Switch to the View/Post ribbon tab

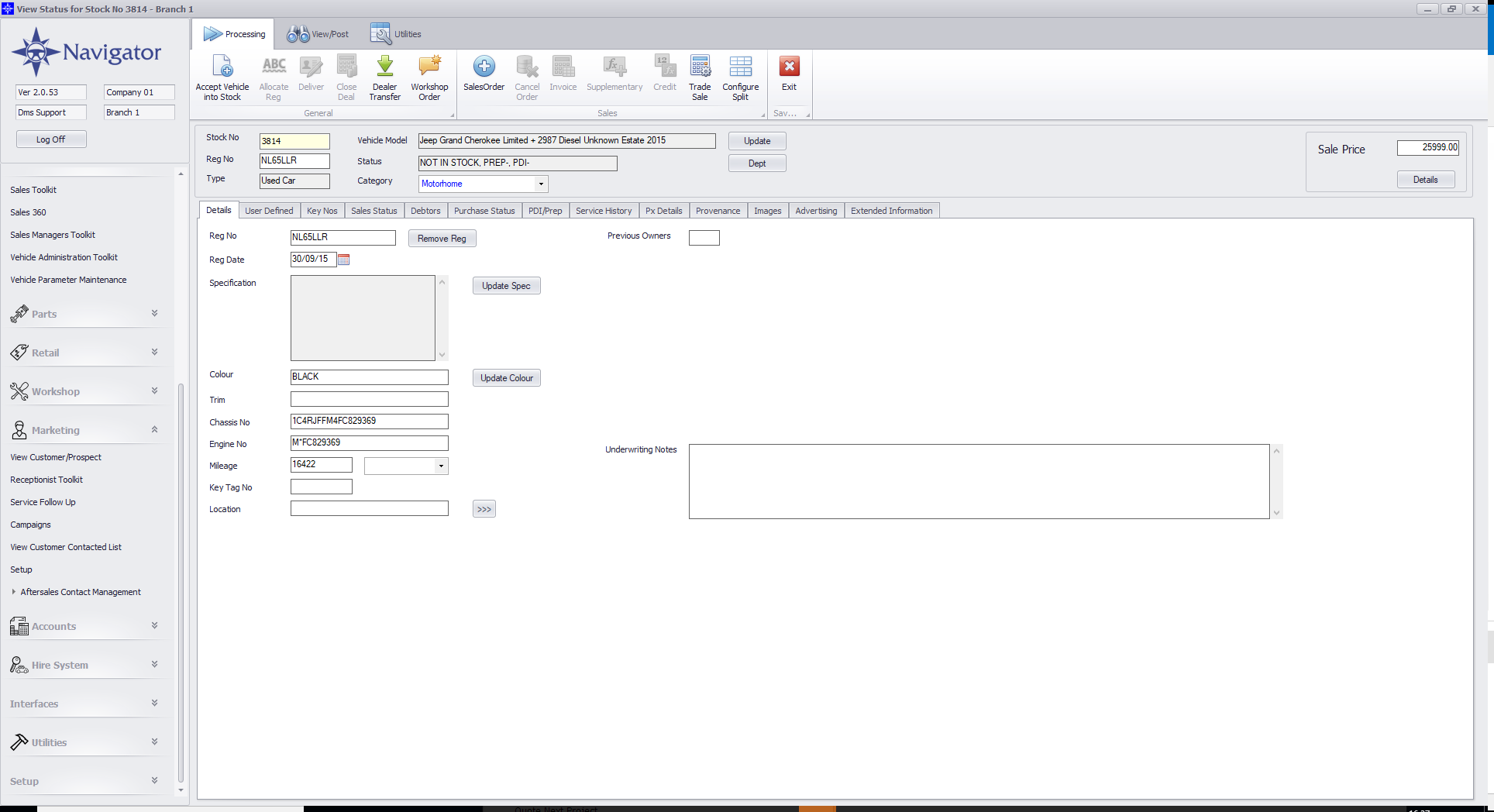[x=318, y=34]
